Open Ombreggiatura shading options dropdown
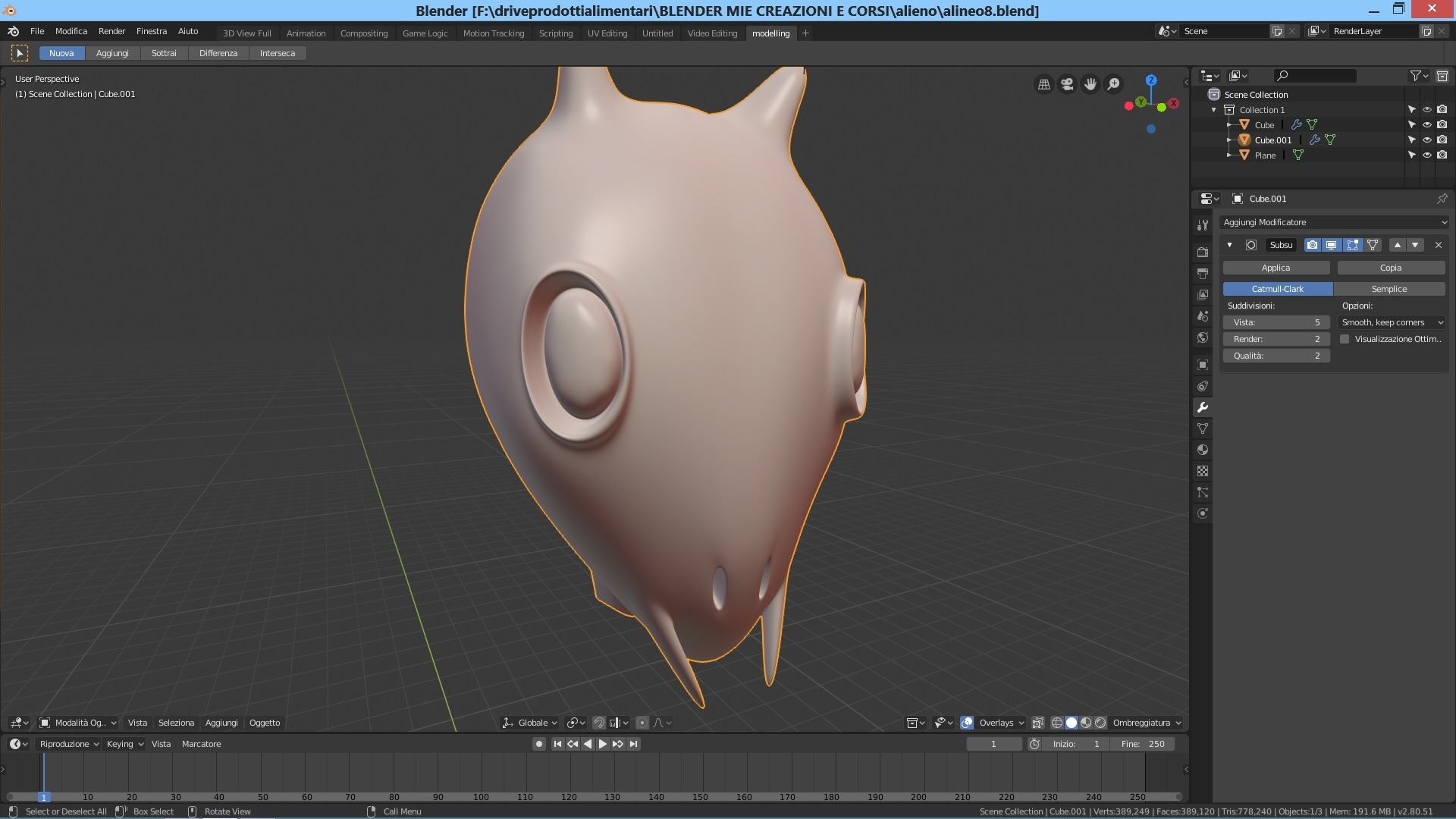 click(x=1147, y=723)
